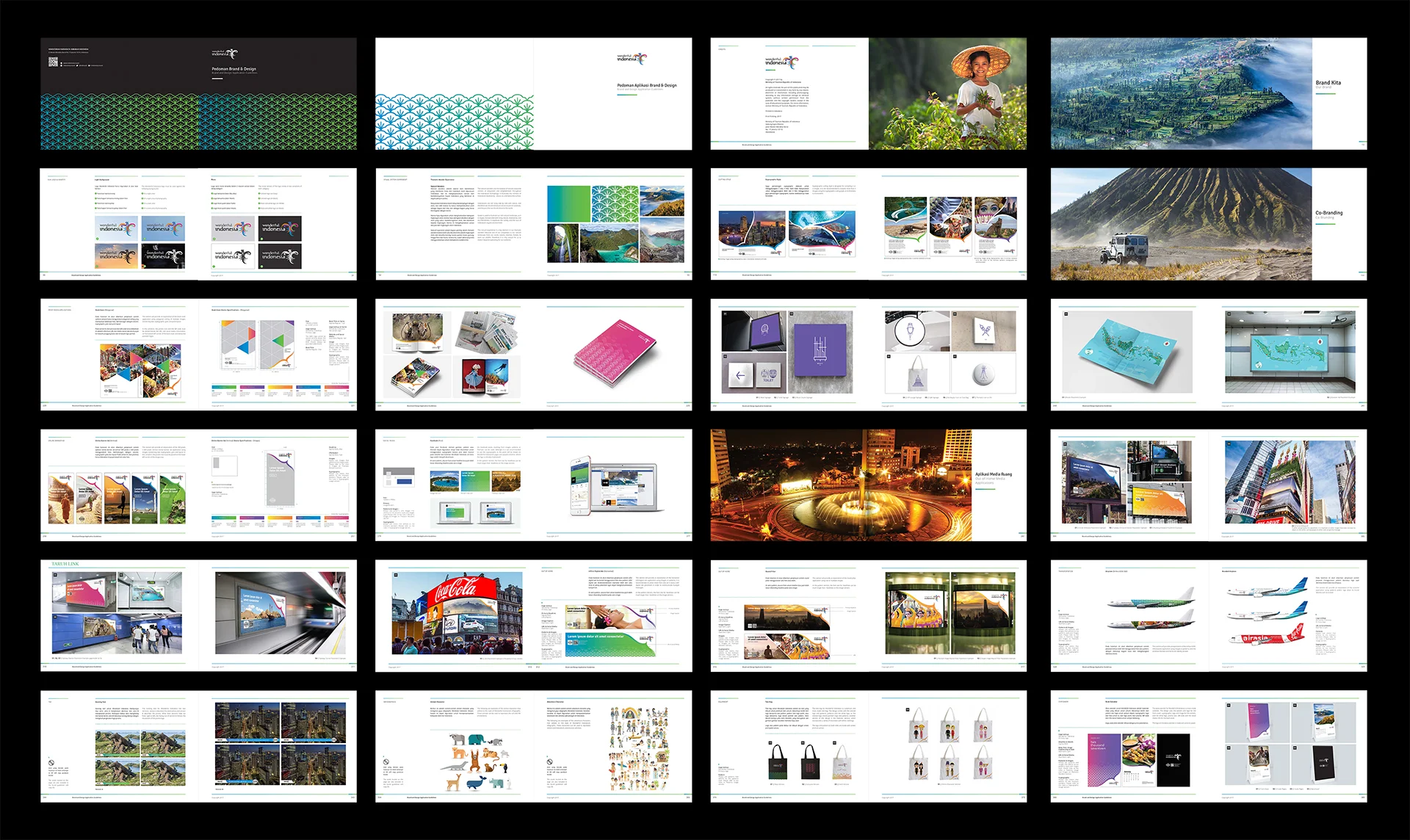1410x840 pixels.
Task: Click the left-arrow toilet wayfinding sign
Action: click(x=740, y=376)
